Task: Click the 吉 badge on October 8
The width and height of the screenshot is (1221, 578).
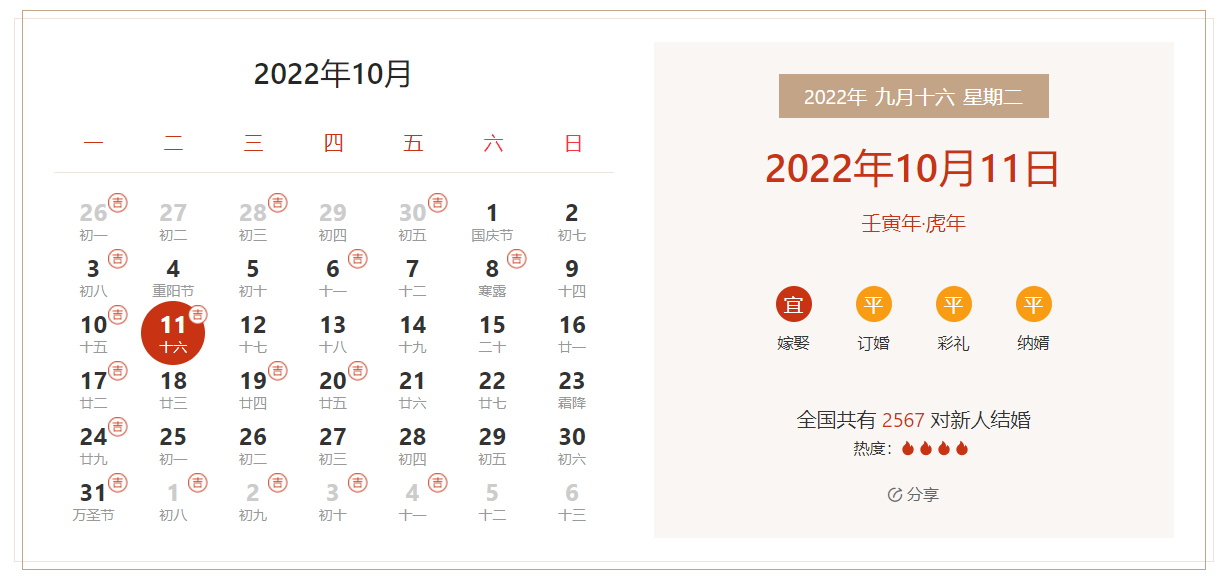Action: click(x=517, y=259)
